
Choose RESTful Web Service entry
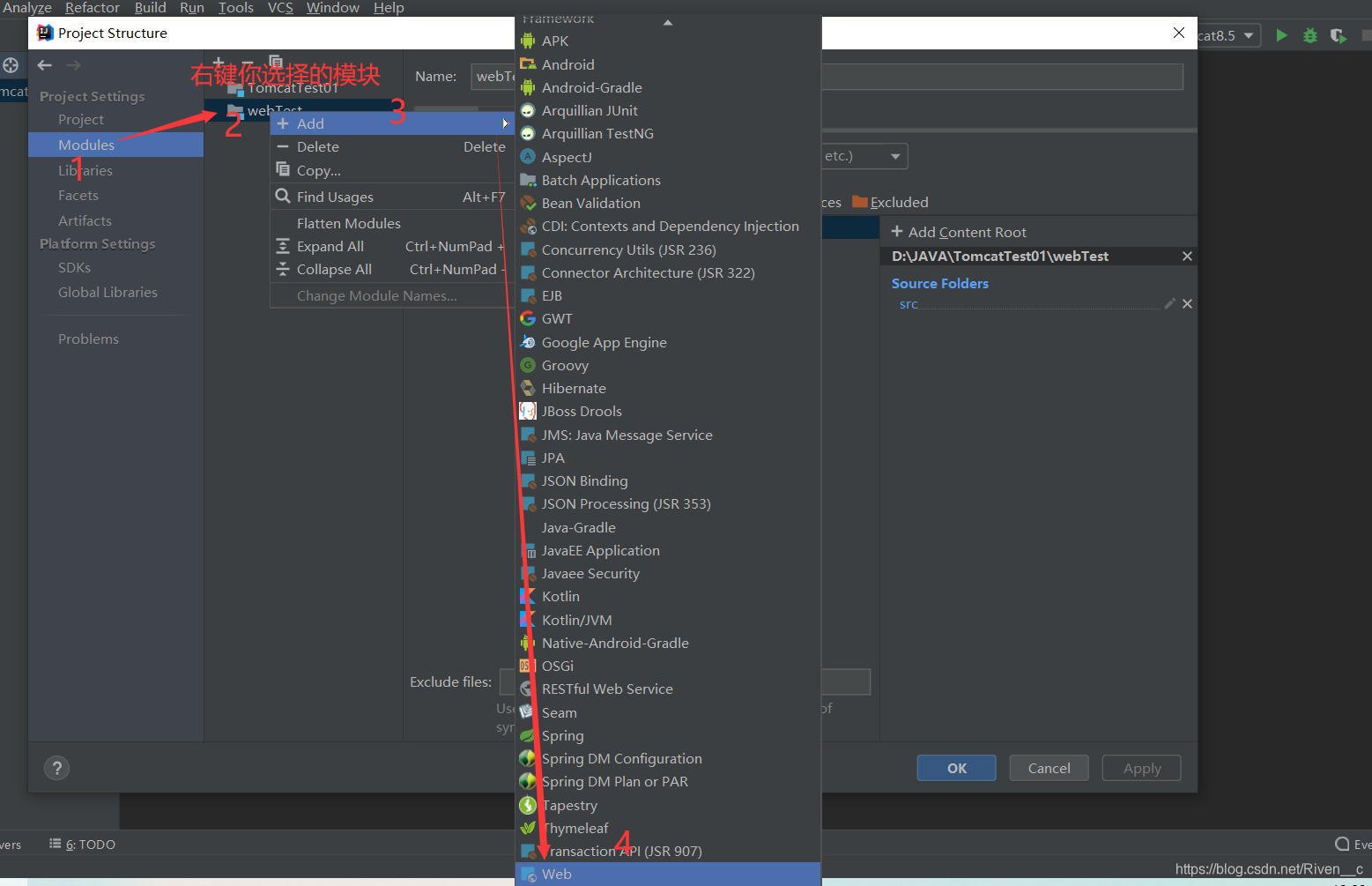pyautogui.click(x=668, y=689)
